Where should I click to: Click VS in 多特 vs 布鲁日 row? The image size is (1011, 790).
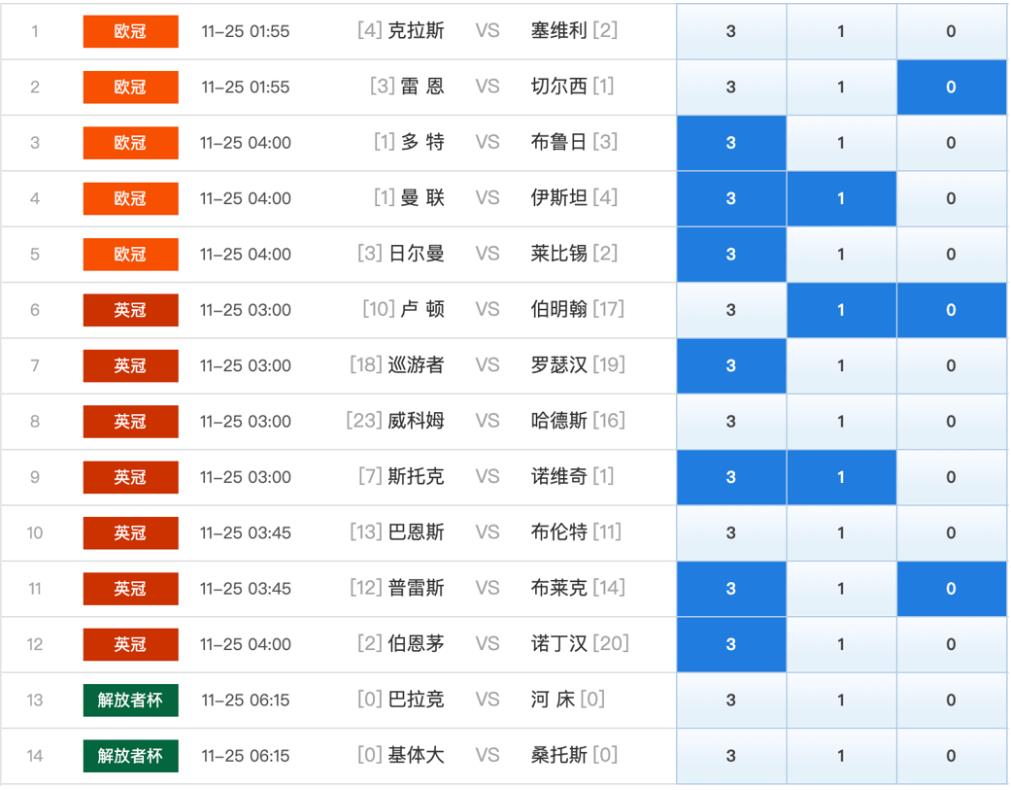487,143
